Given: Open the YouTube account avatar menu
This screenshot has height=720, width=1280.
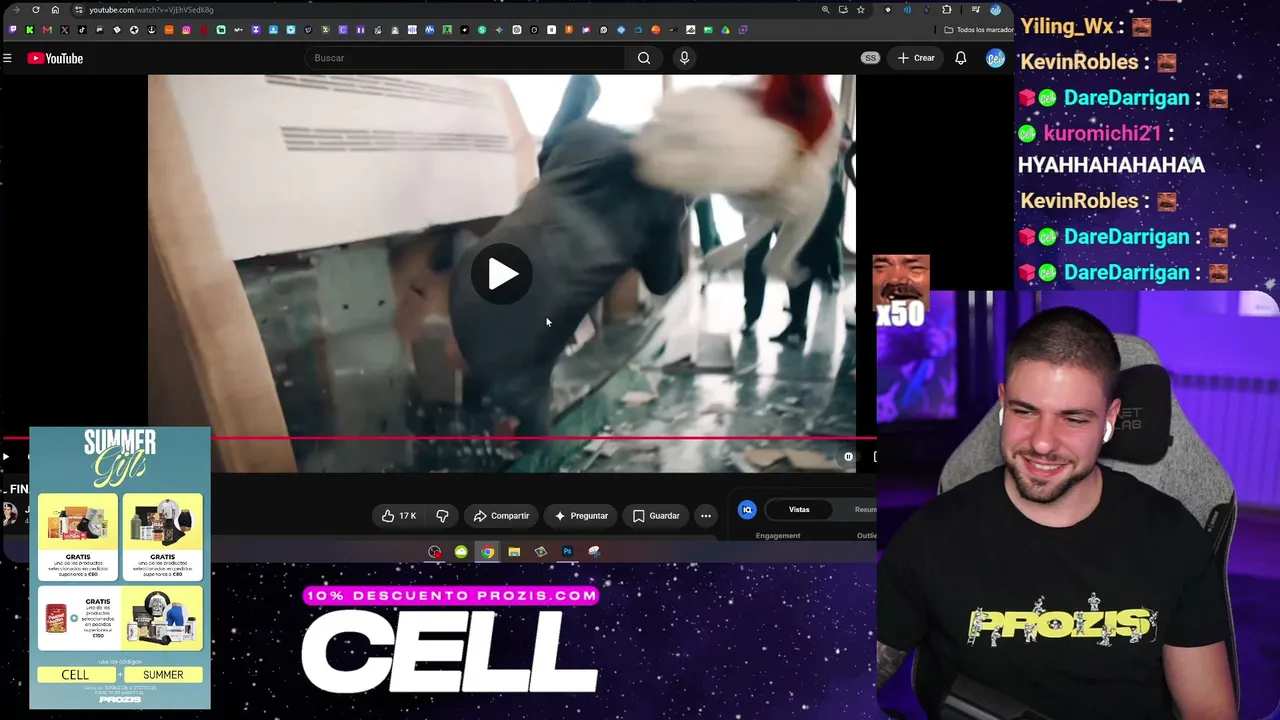Looking at the screenshot, I should [995, 58].
